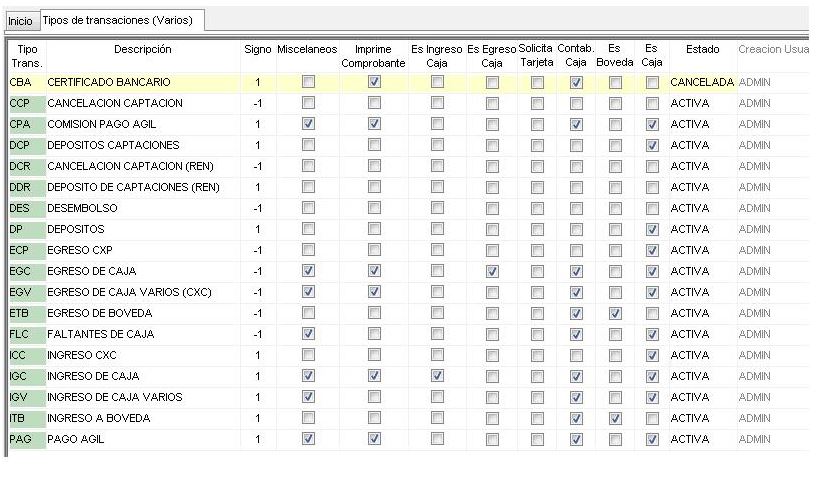Screen dimensions: 832x481
Task: Select the IGV row code cell
Action: pyautogui.click(x=27, y=397)
